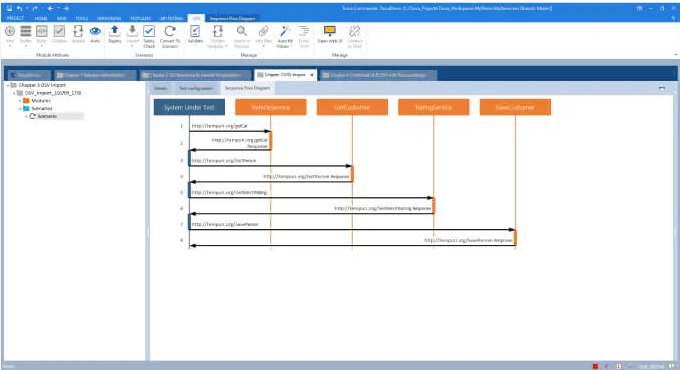This screenshot has height=370, width=680.
Task: Click the Undo arrow icon
Action: pos(20,8)
